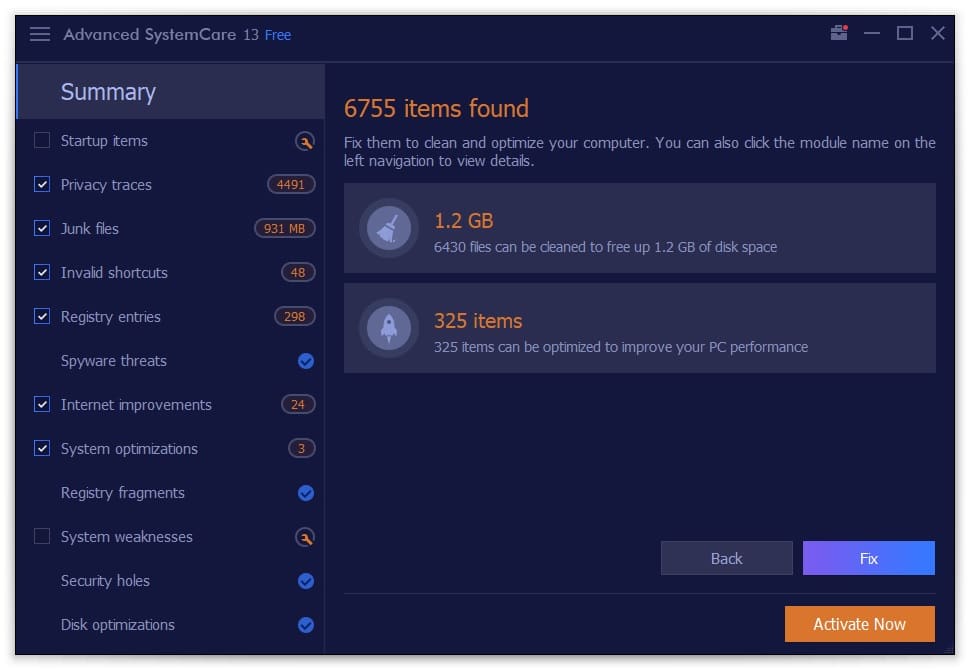Screen dimensions: 970x670
Task: Click the rocket optimization icon
Action: (x=388, y=328)
